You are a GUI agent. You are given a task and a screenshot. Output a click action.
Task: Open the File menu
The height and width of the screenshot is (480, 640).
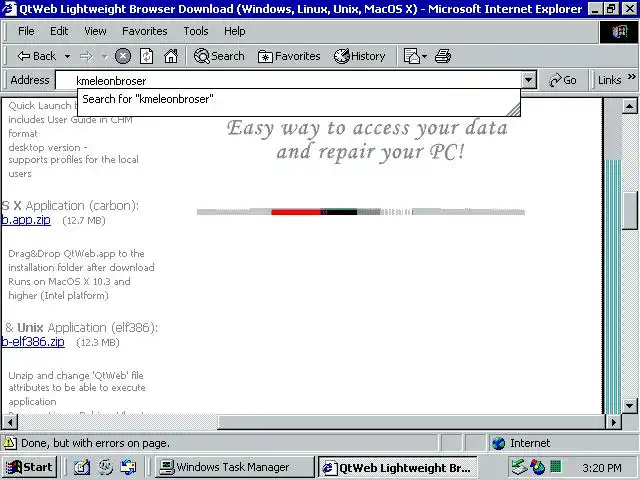[26, 31]
